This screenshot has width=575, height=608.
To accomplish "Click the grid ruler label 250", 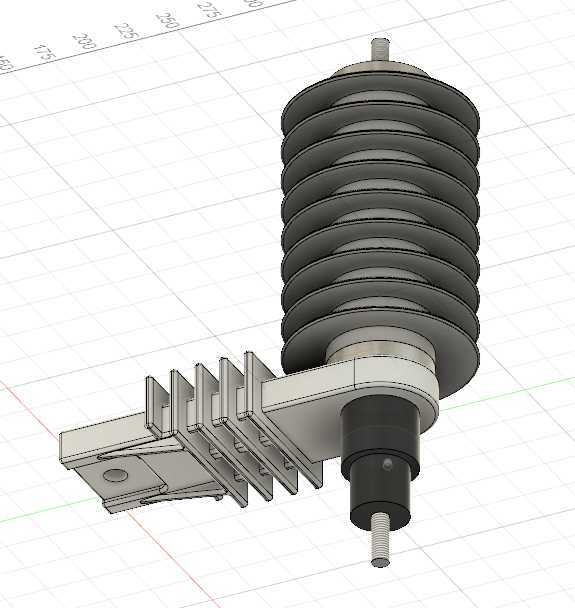I will click(169, 19).
